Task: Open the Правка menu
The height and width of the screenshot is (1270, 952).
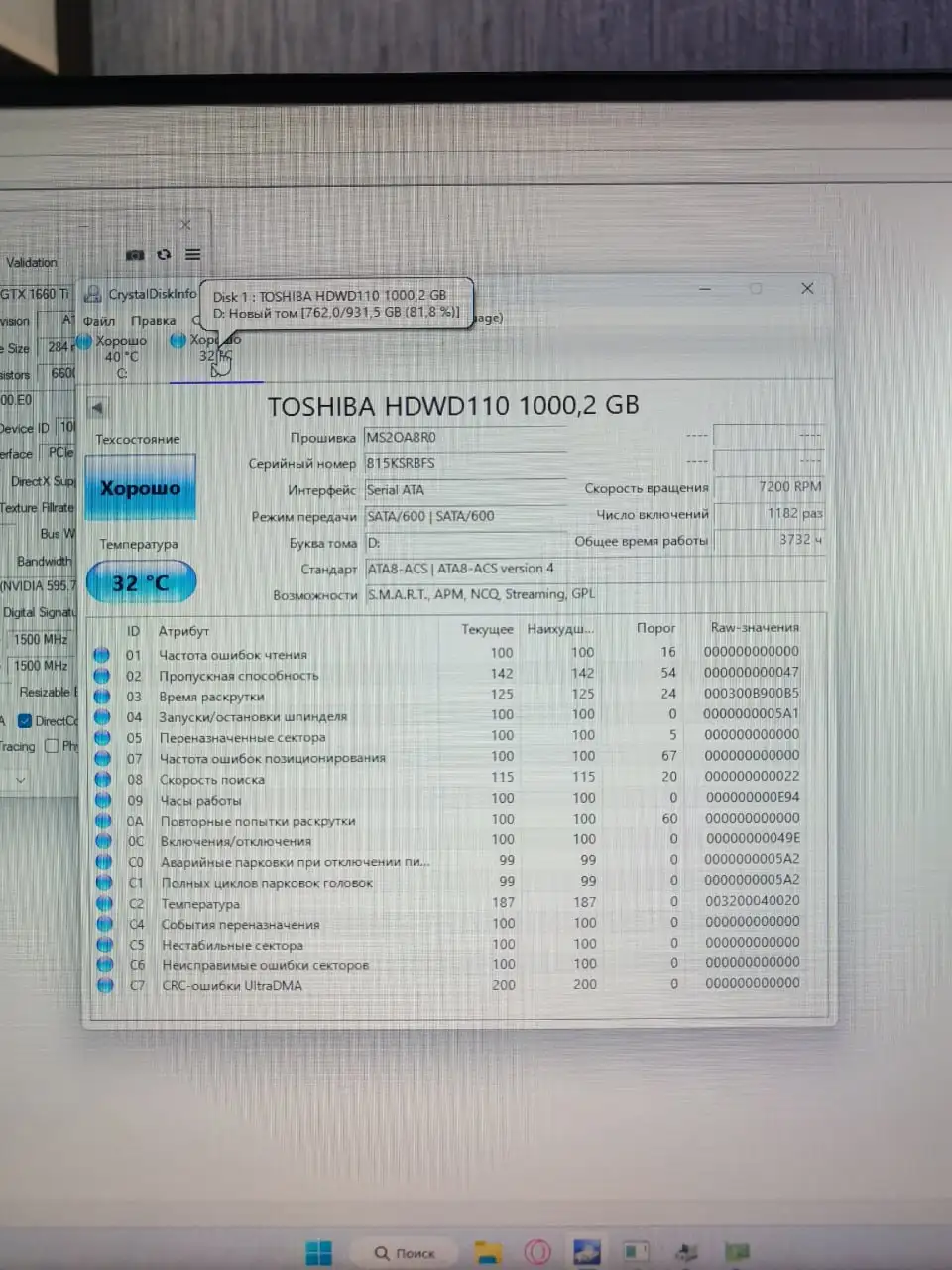Action: coord(154,320)
